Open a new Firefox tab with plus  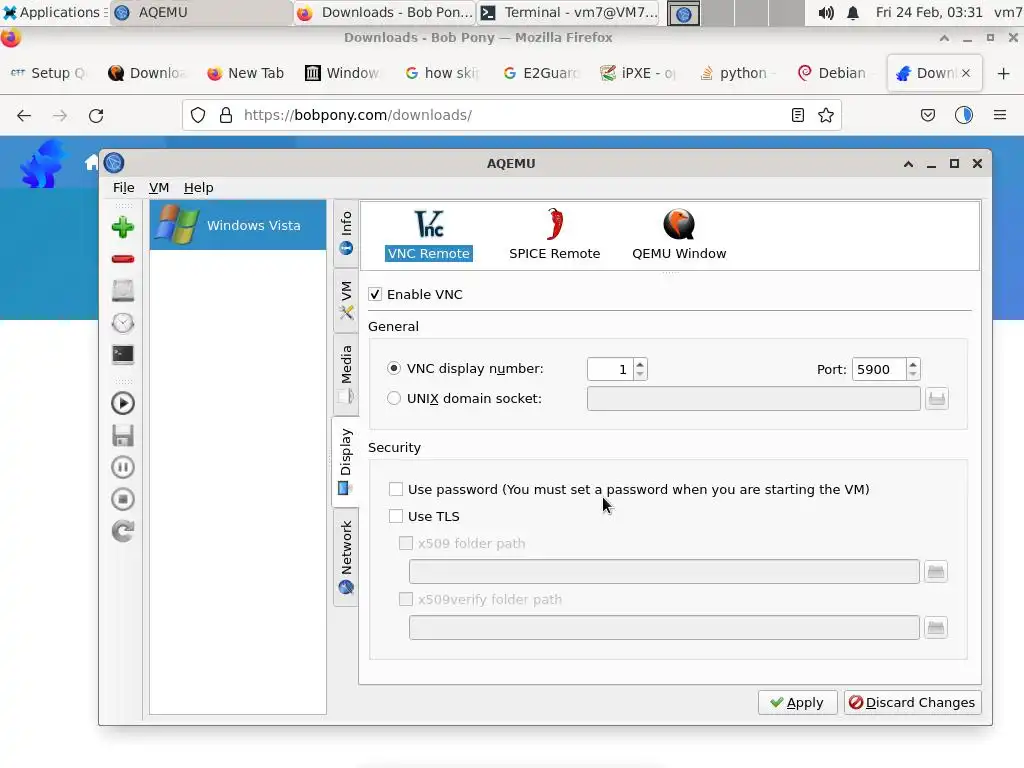(x=1004, y=73)
